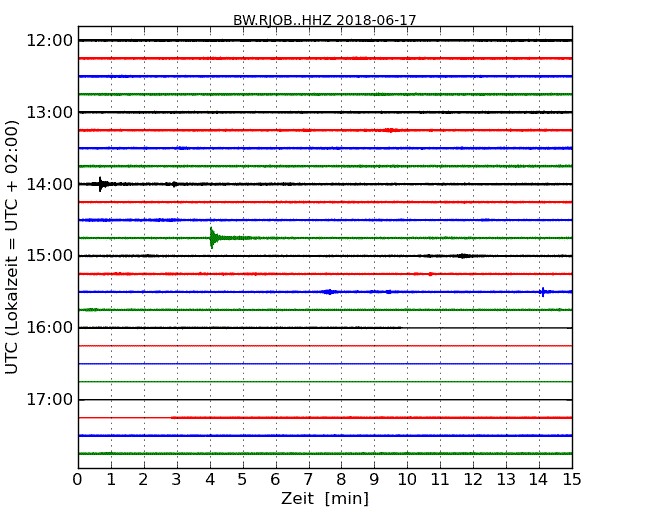Click x-axis tick label 2
The image size is (650, 520).
[x=143, y=480]
